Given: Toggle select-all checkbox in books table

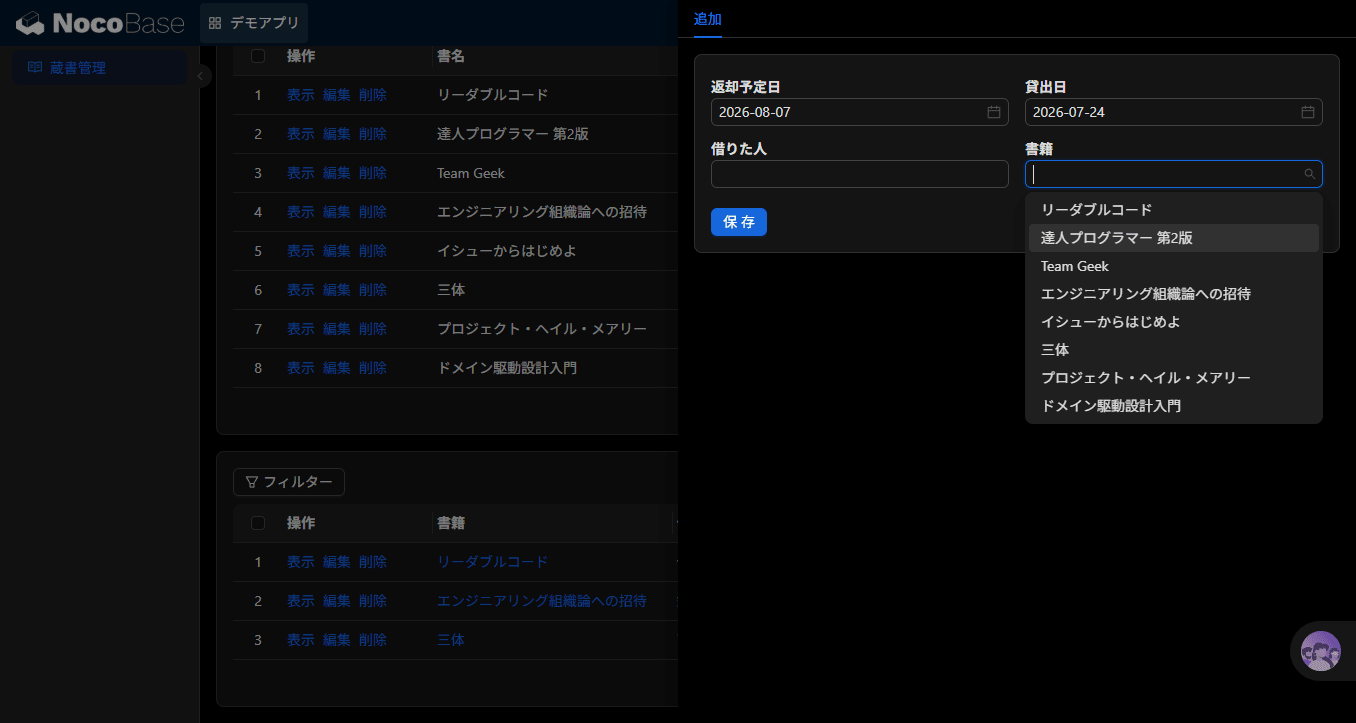Looking at the screenshot, I should click(x=258, y=56).
